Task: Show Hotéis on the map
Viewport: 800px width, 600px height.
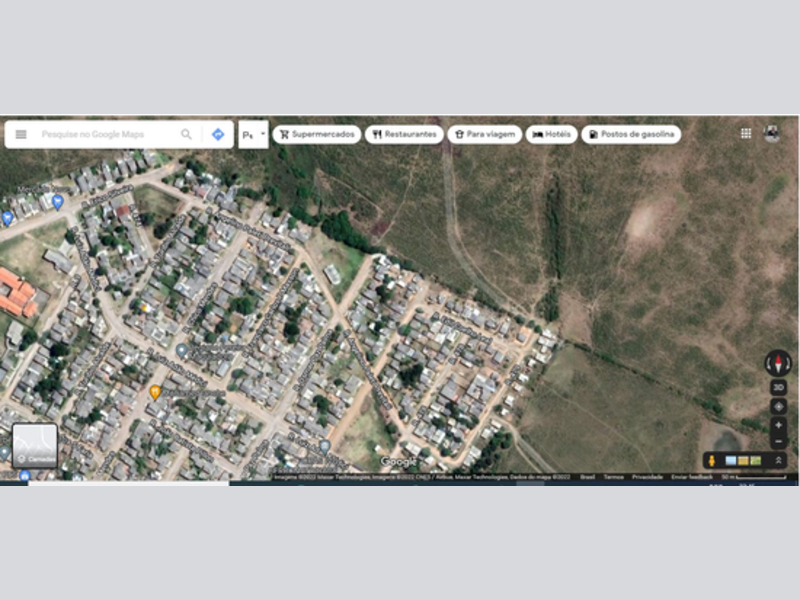Action: coord(552,134)
